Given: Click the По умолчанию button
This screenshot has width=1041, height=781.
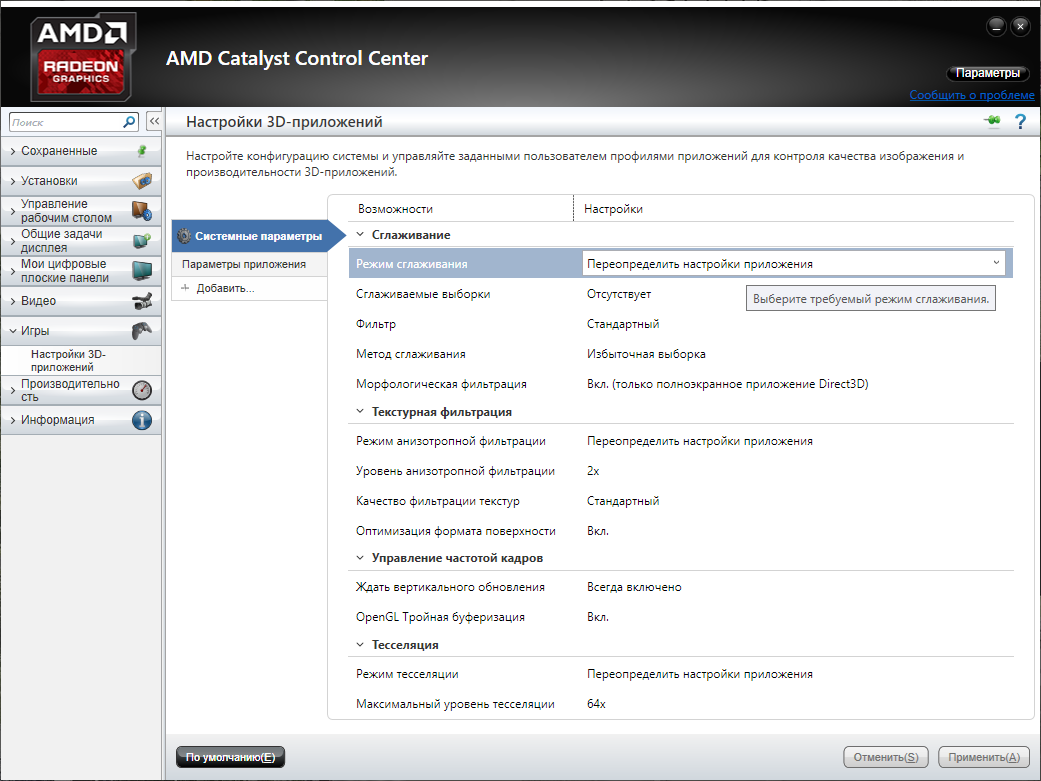Looking at the screenshot, I should point(230,757).
